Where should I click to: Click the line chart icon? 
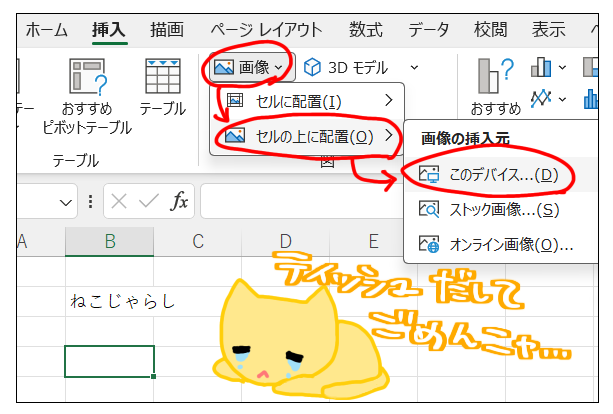pyautogui.click(x=541, y=98)
